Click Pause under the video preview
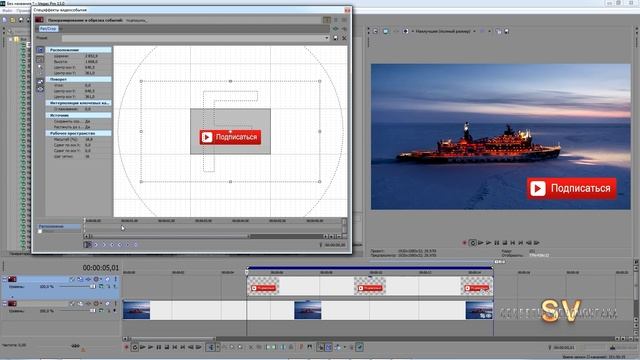This screenshot has width=640, height=360. [497, 242]
